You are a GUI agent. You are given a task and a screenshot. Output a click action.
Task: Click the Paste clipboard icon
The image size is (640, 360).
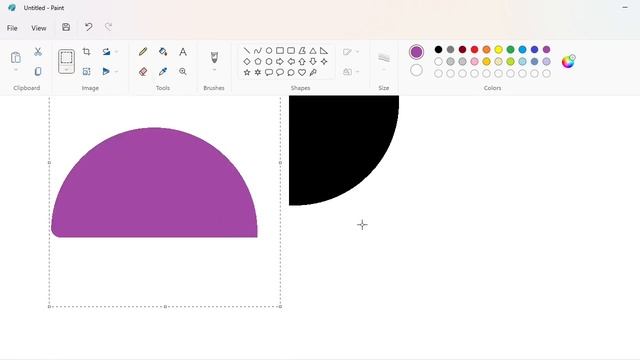[16, 58]
